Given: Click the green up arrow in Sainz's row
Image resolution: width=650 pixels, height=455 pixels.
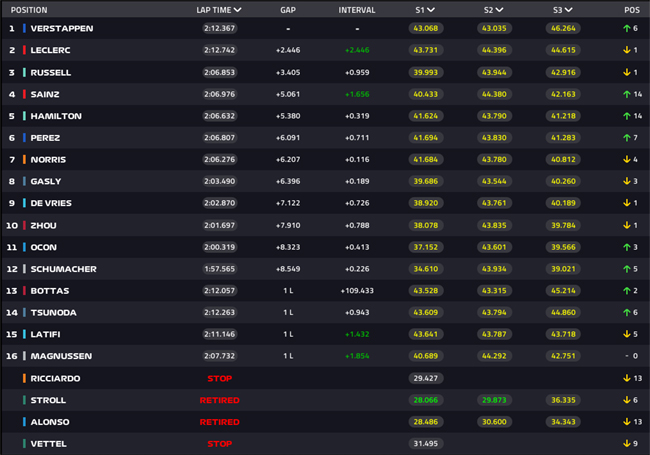Looking at the screenshot, I should pos(622,94).
